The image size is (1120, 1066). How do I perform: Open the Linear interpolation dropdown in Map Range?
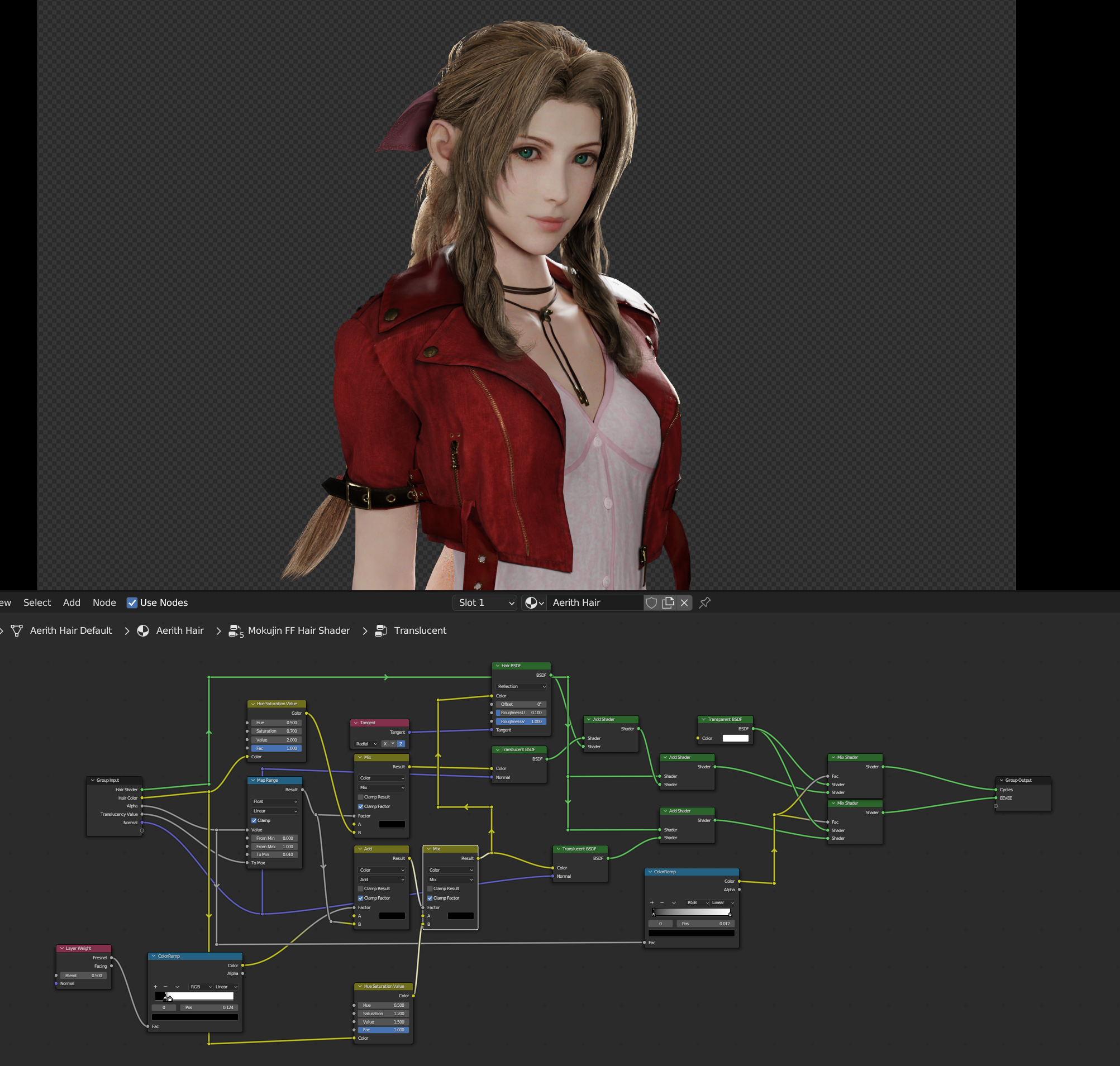click(275, 811)
